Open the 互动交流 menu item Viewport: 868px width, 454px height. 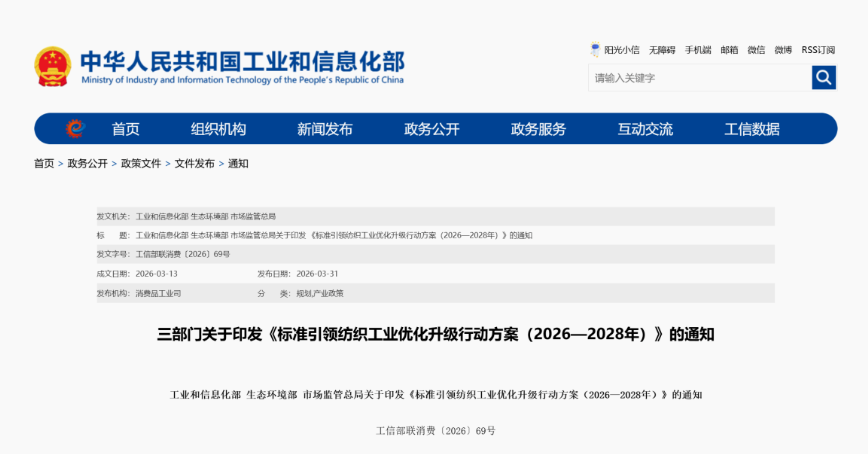point(645,129)
